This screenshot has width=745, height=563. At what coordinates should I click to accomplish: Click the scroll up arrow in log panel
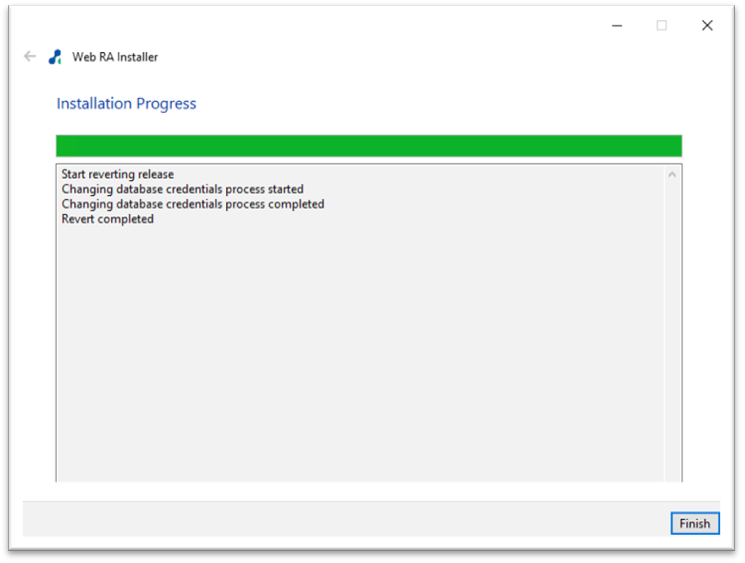[x=672, y=175]
